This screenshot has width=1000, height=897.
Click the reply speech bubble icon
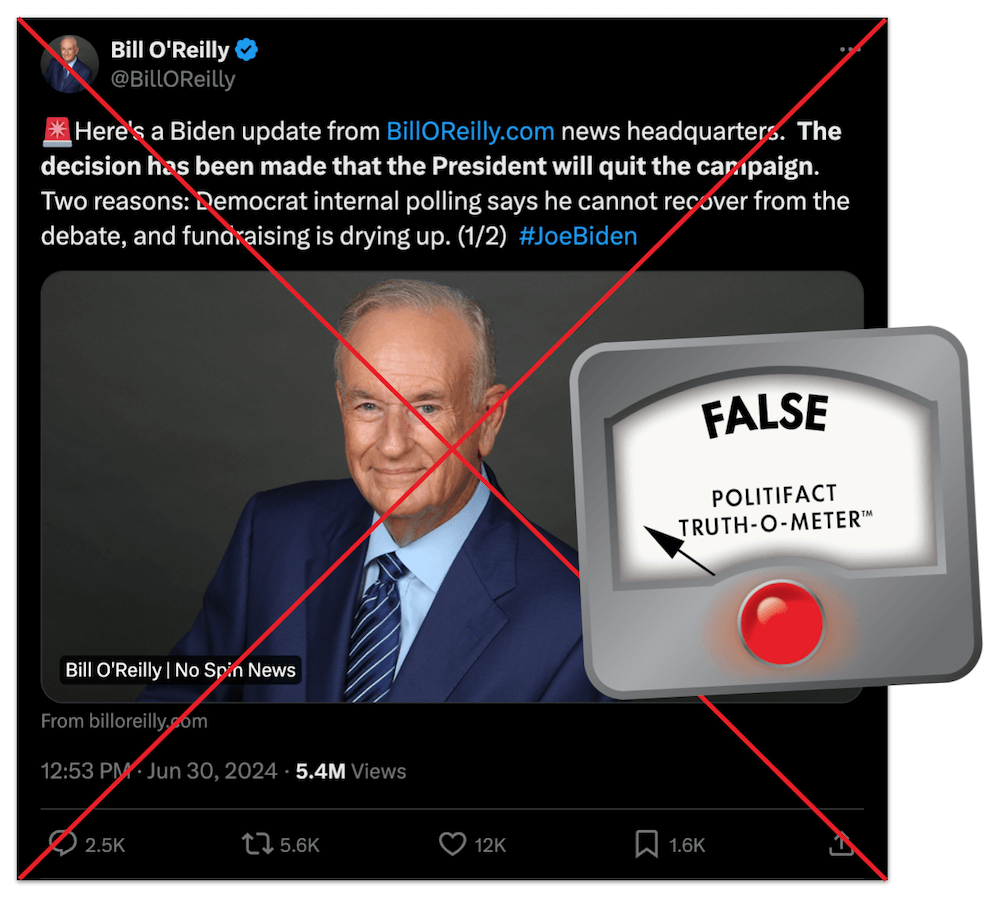tap(63, 843)
